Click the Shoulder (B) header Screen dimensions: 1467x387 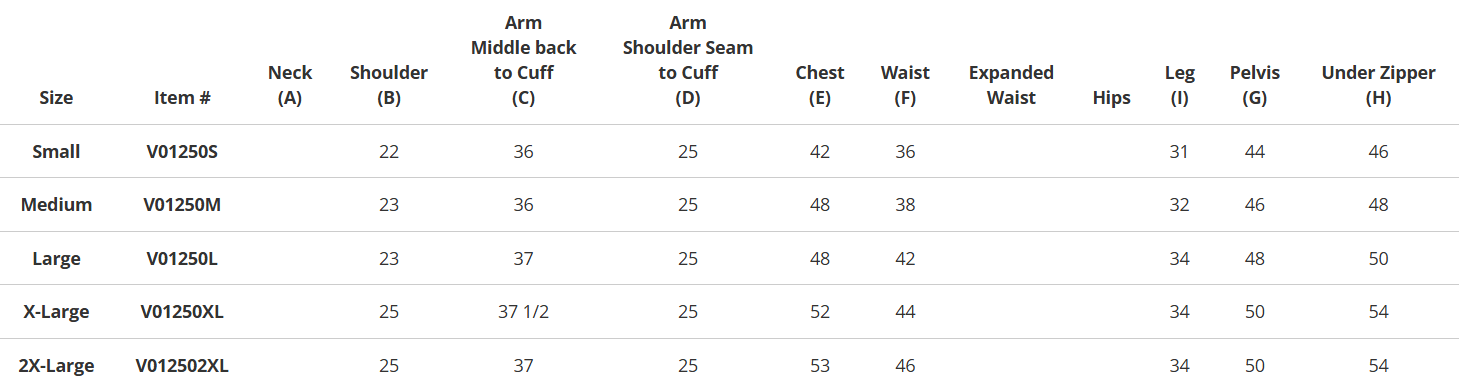(x=389, y=85)
